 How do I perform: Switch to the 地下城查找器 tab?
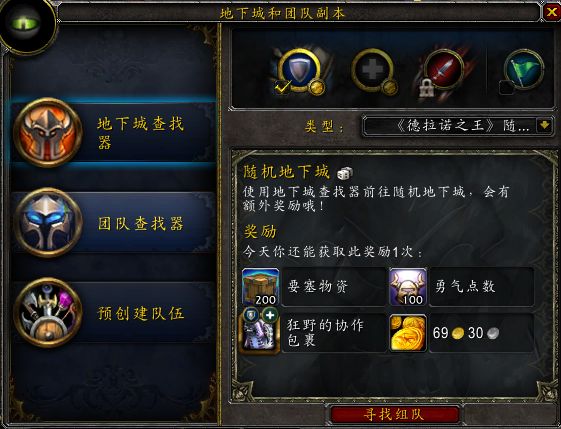114,133
